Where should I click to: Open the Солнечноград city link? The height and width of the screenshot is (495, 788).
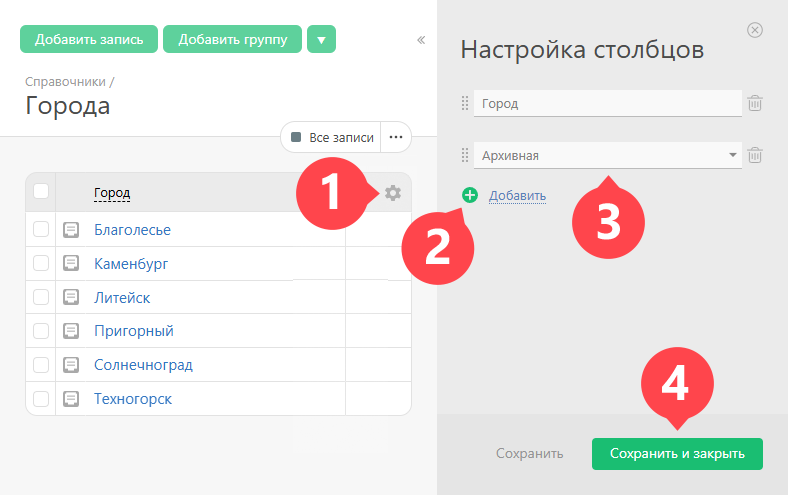pos(143,365)
